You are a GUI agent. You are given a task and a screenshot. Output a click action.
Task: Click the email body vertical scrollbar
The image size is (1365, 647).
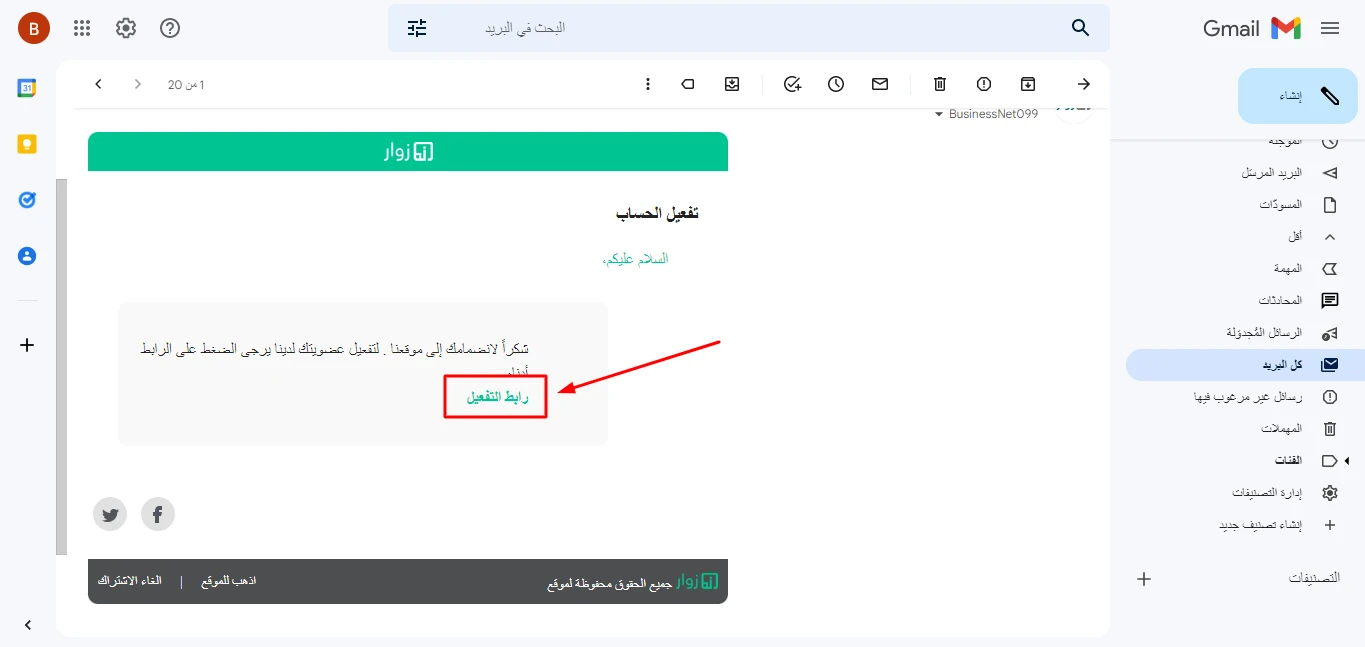[x=62, y=367]
